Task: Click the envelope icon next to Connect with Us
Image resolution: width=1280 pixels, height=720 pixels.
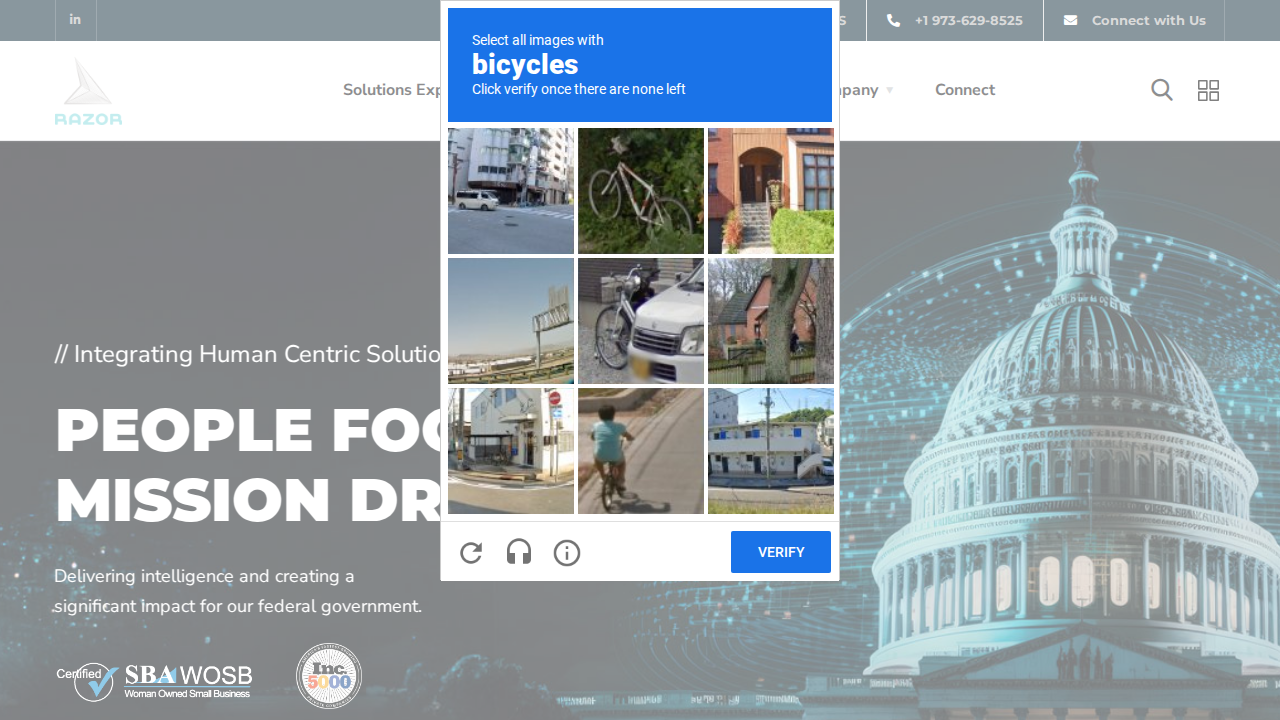Action: [1070, 20]
